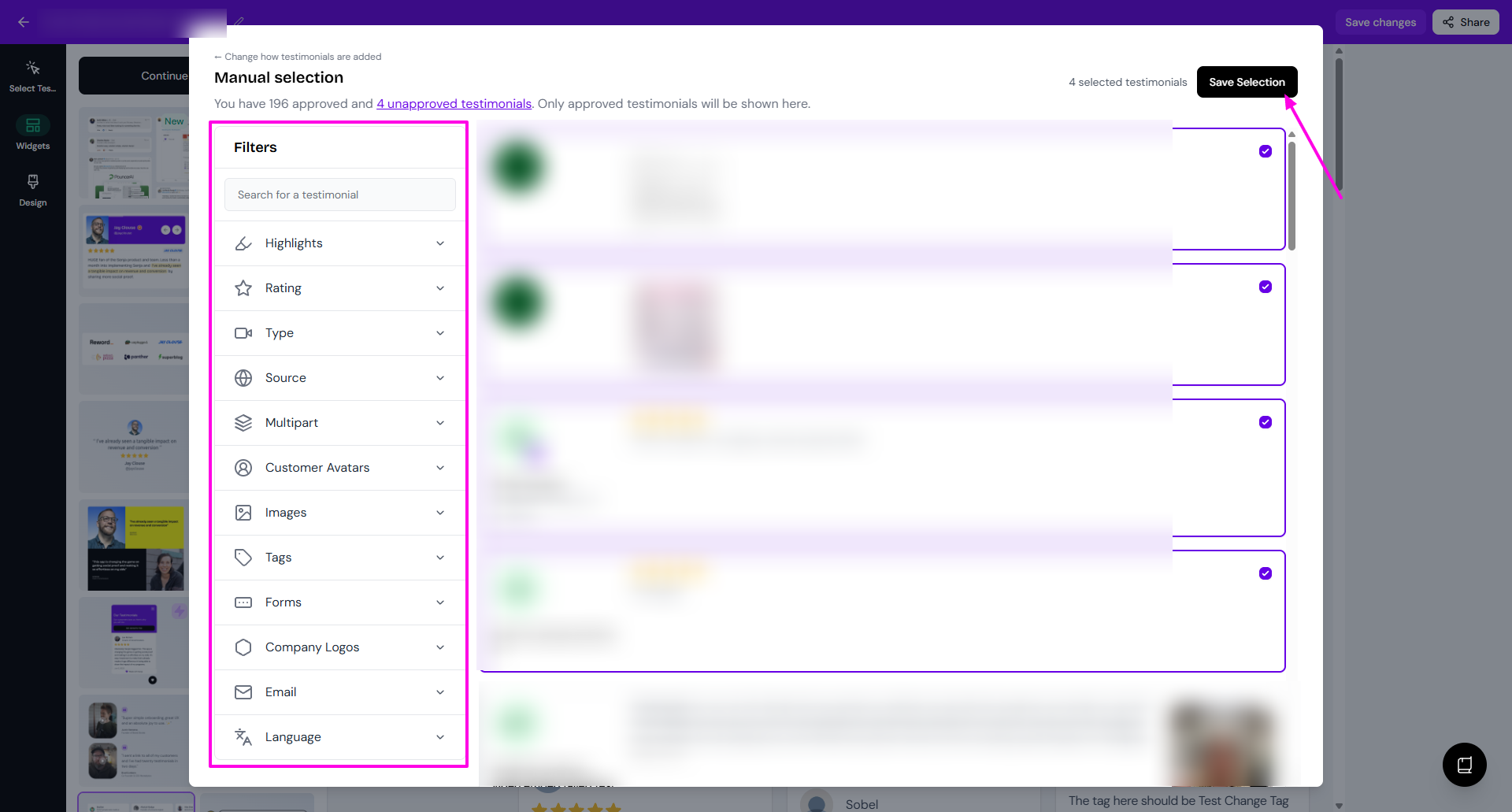
Task: Uncheck the first selected testimonial checkbox
Action: pos(1265,151)
